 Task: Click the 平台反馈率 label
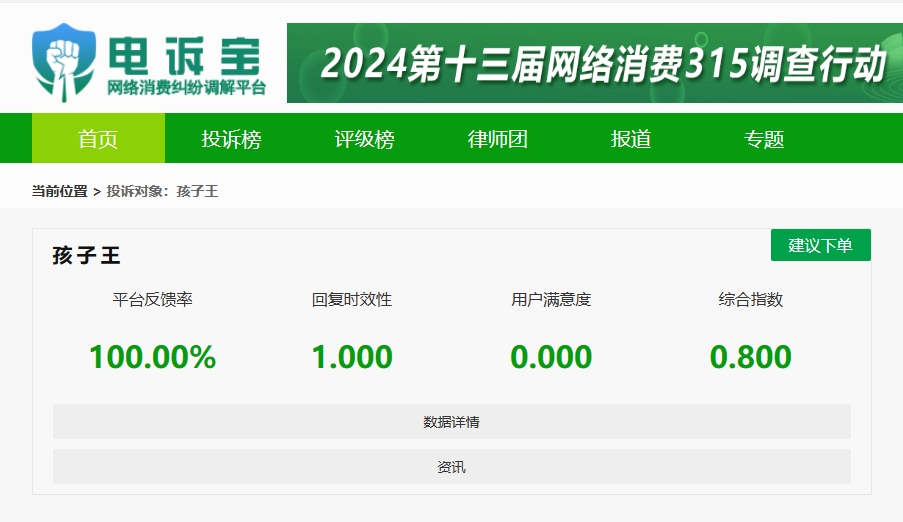(153, 300)
